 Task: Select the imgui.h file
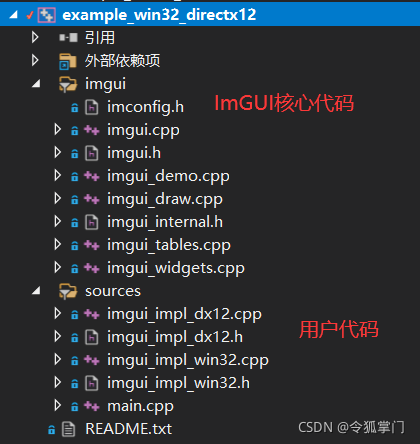134,153
